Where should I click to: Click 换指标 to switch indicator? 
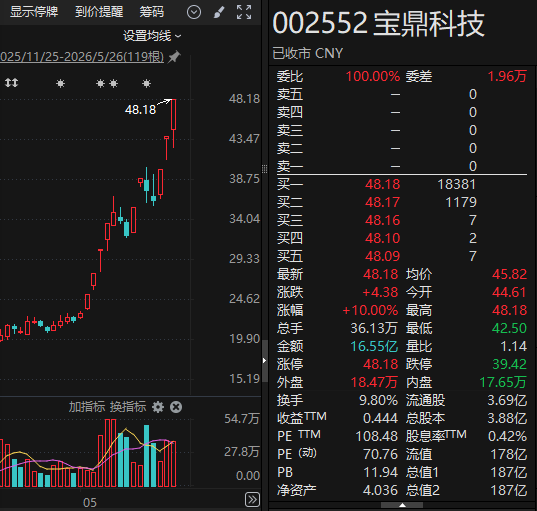click(x=128, y=407)
